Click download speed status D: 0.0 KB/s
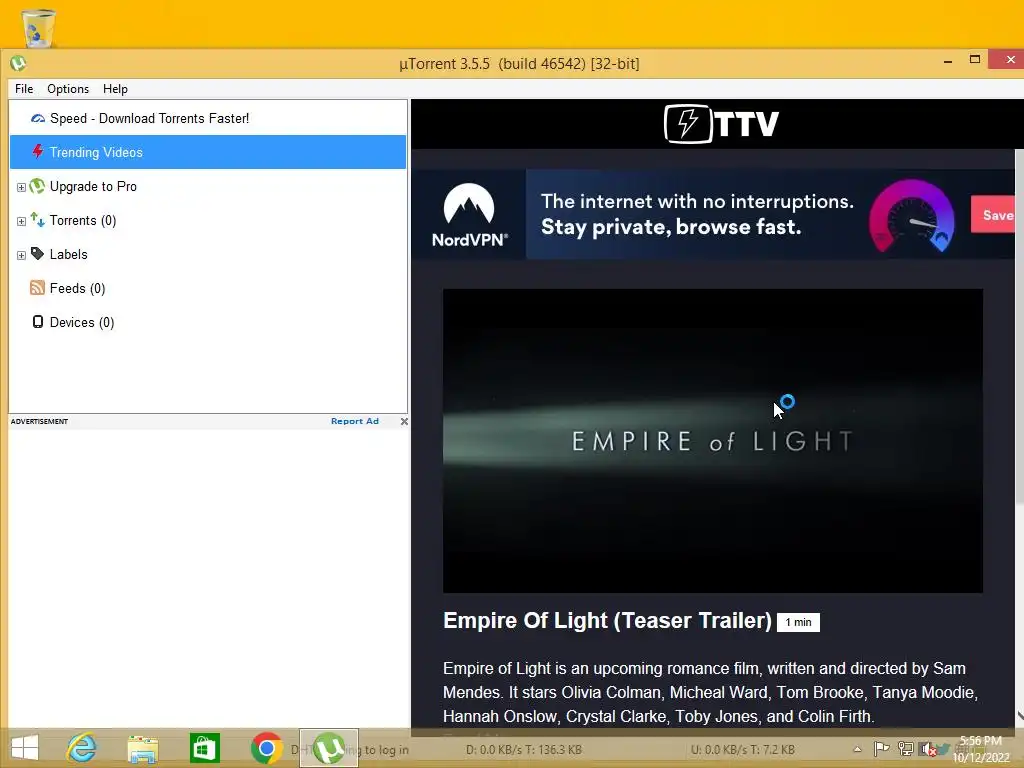The height and width of the screenshot is (768, 1024). click(x=524, y=750)
